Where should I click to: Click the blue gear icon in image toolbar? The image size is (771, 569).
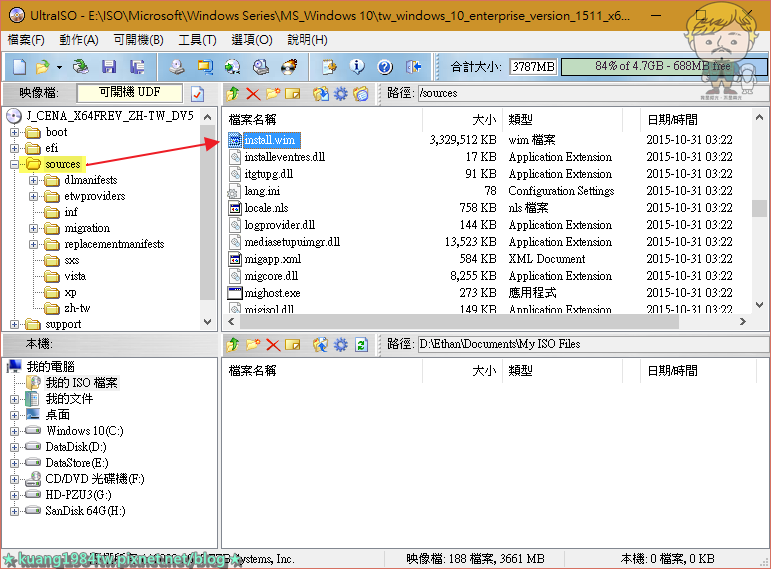[x=341, y=93]
